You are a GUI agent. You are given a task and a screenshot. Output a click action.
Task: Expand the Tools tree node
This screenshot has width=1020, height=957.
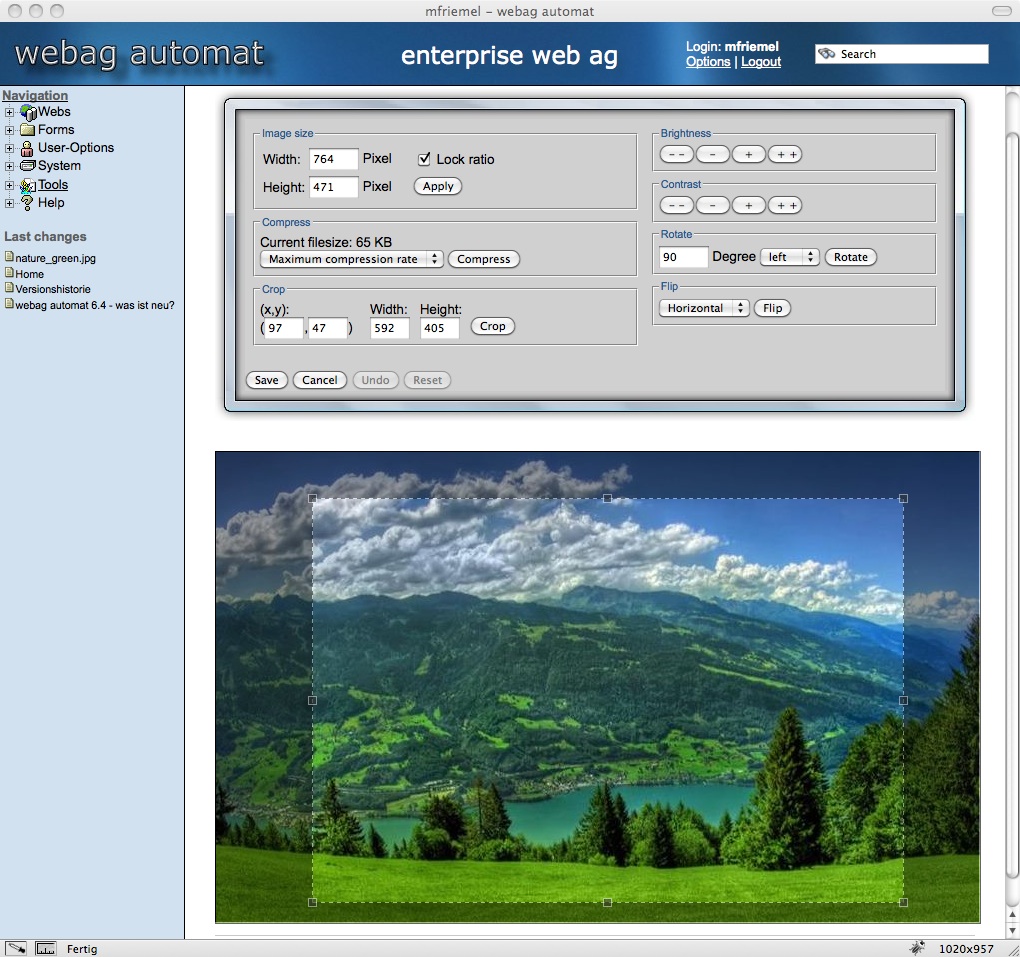[10, 185]
